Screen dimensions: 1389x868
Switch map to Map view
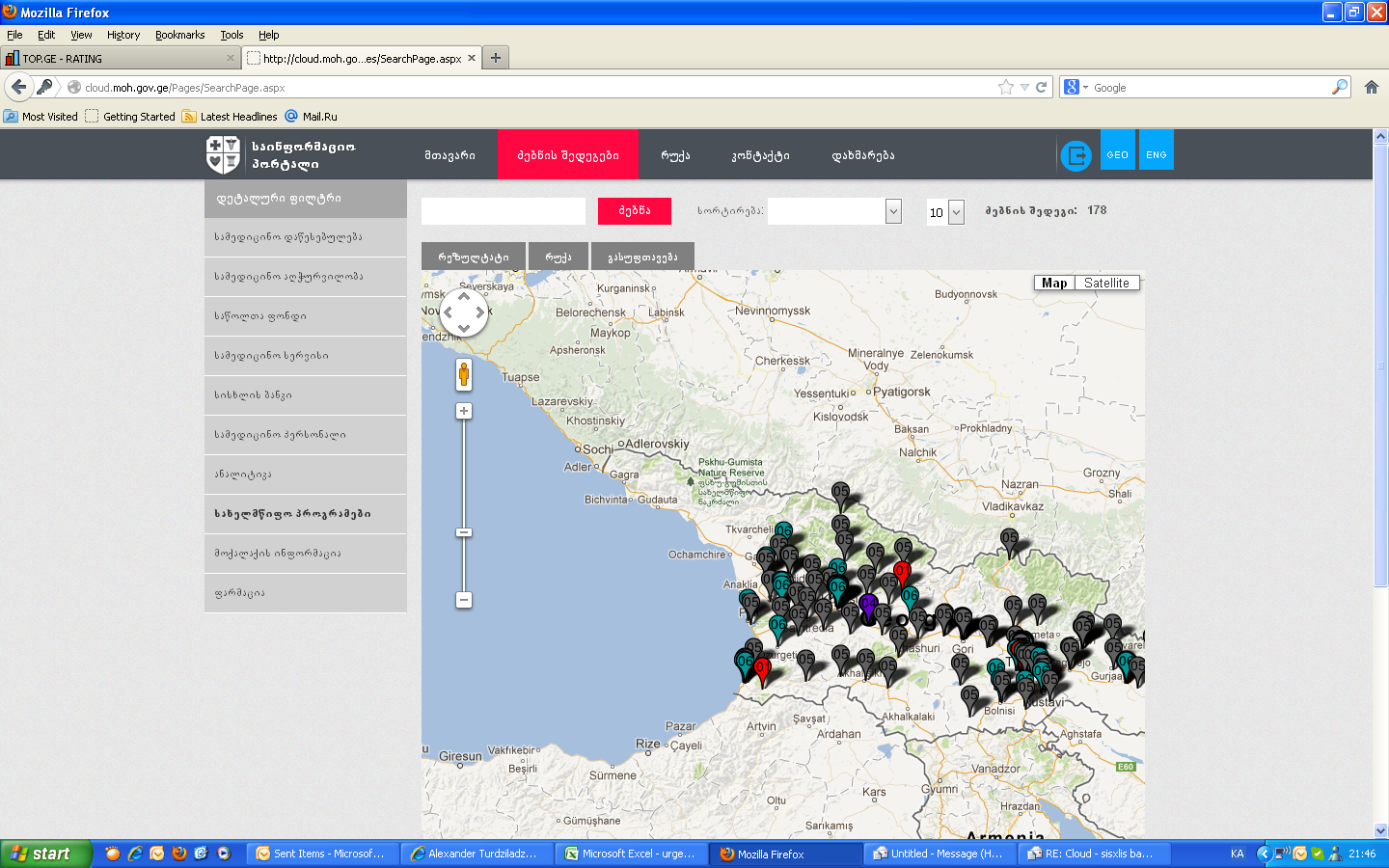[1054, 283]
